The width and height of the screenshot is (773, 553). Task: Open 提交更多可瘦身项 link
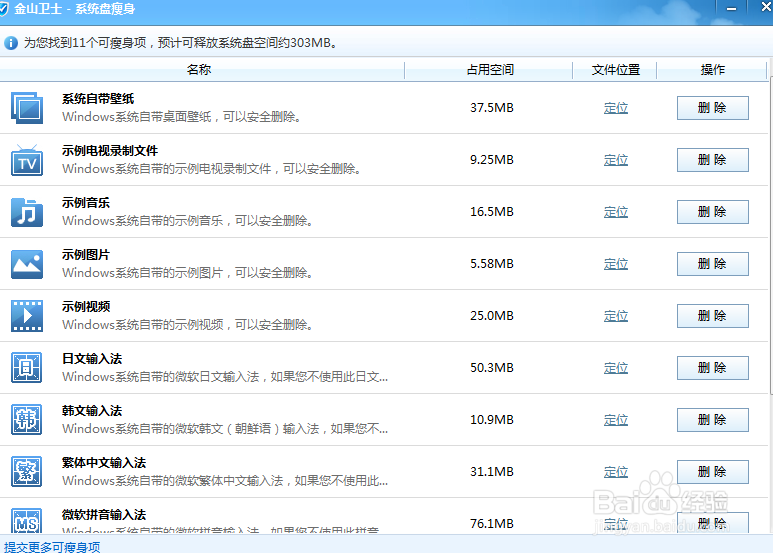point(52,547)
